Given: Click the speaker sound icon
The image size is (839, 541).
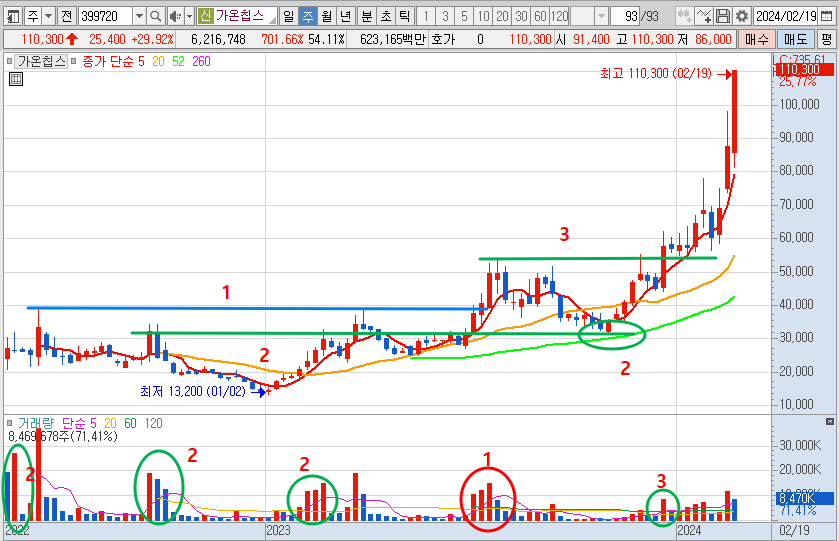Looking at the screenshot, I should [175, 17].
